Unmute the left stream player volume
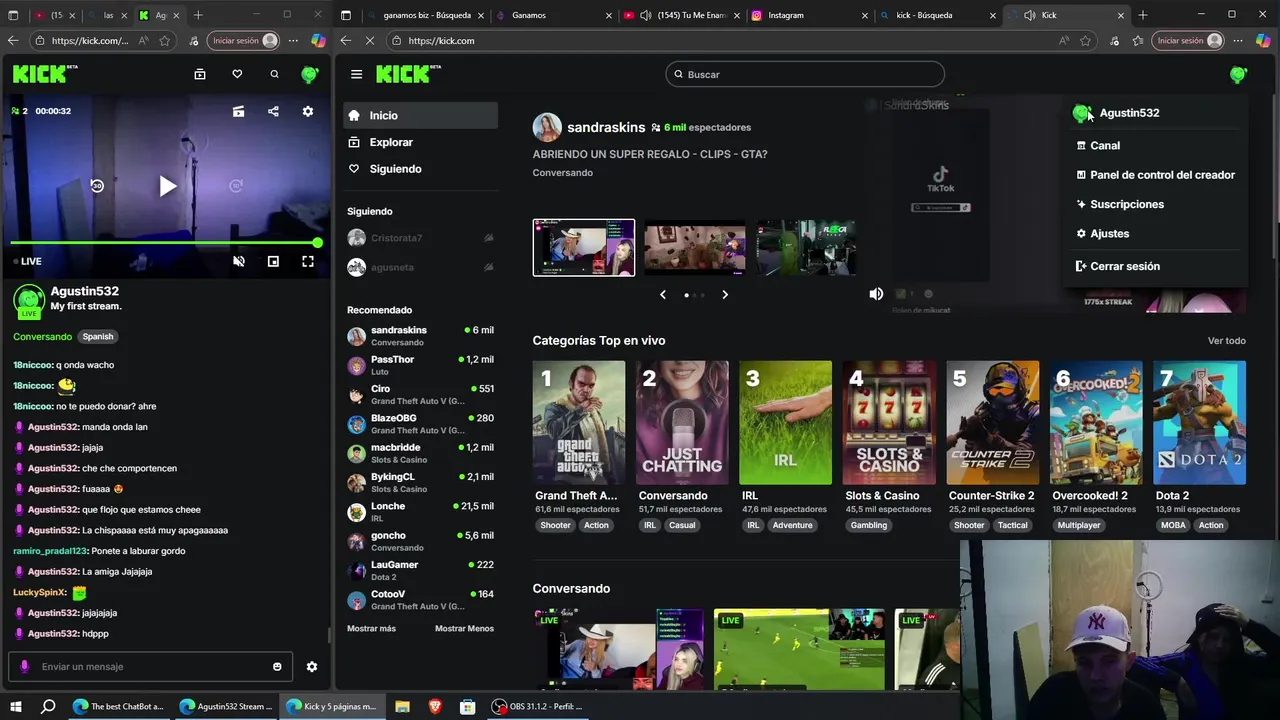This screenshot has width=1280, height=720. pos(238,261)
